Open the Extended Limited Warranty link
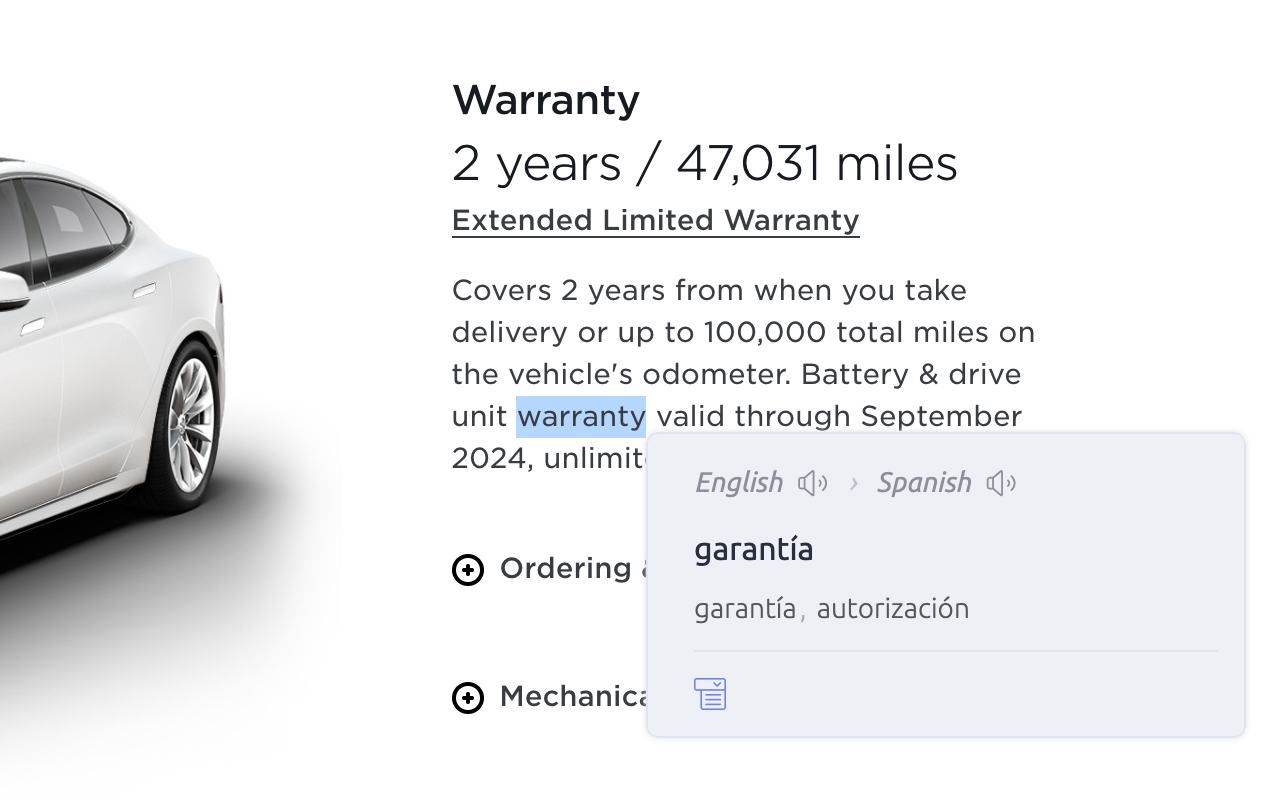 point(655,220)
